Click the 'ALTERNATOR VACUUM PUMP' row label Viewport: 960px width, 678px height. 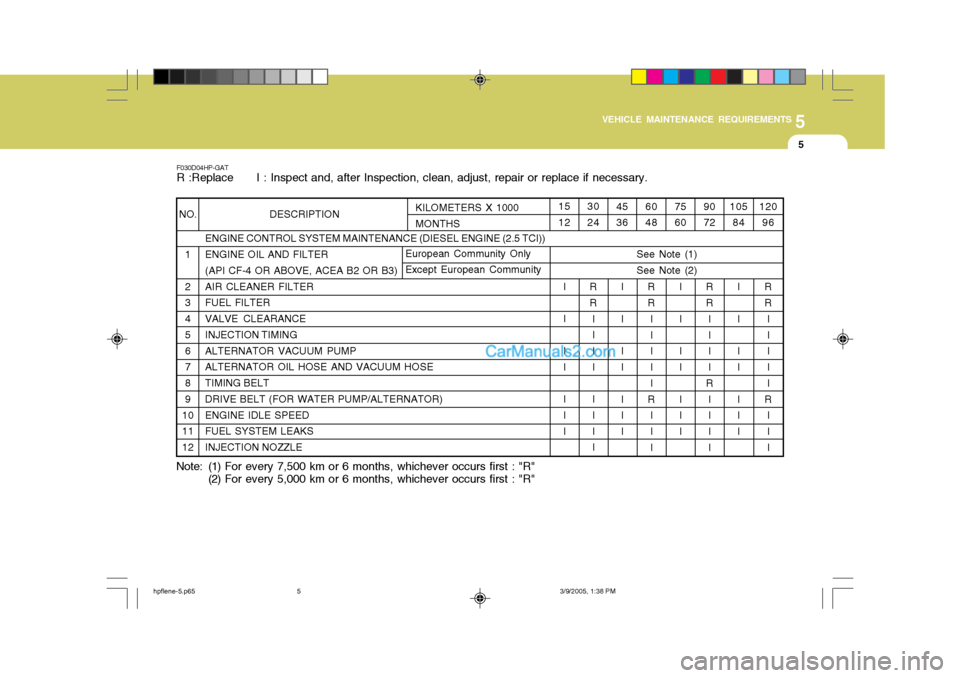(x=280, y=351)
